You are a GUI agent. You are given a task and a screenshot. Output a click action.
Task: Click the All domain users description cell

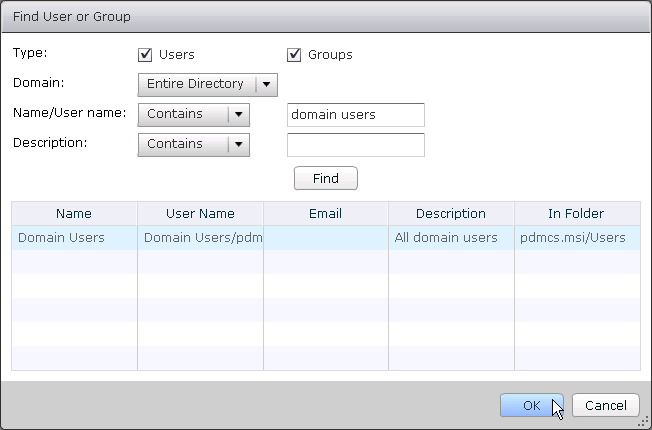[451, 237]
